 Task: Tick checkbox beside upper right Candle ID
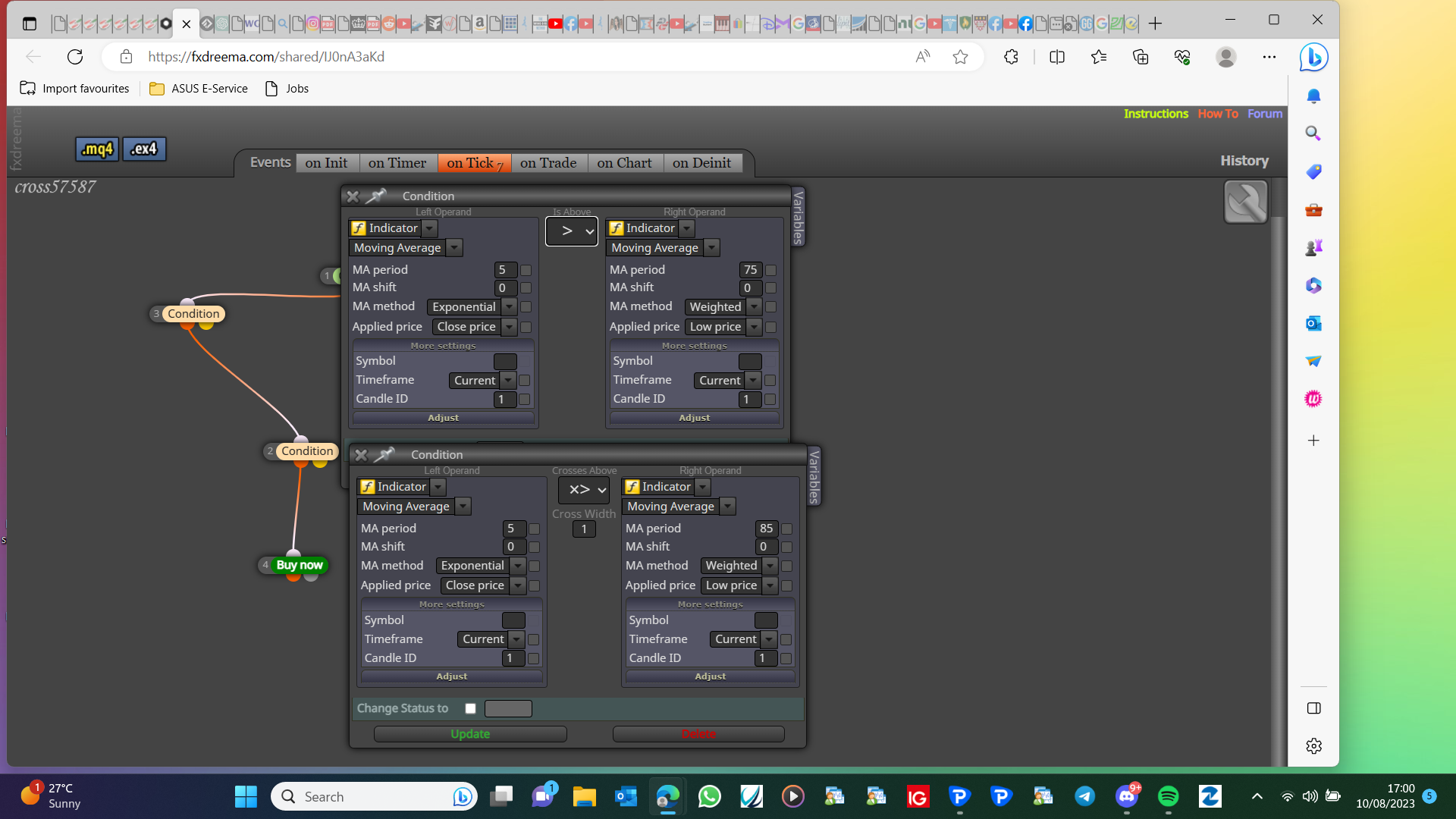click(770, 400)
